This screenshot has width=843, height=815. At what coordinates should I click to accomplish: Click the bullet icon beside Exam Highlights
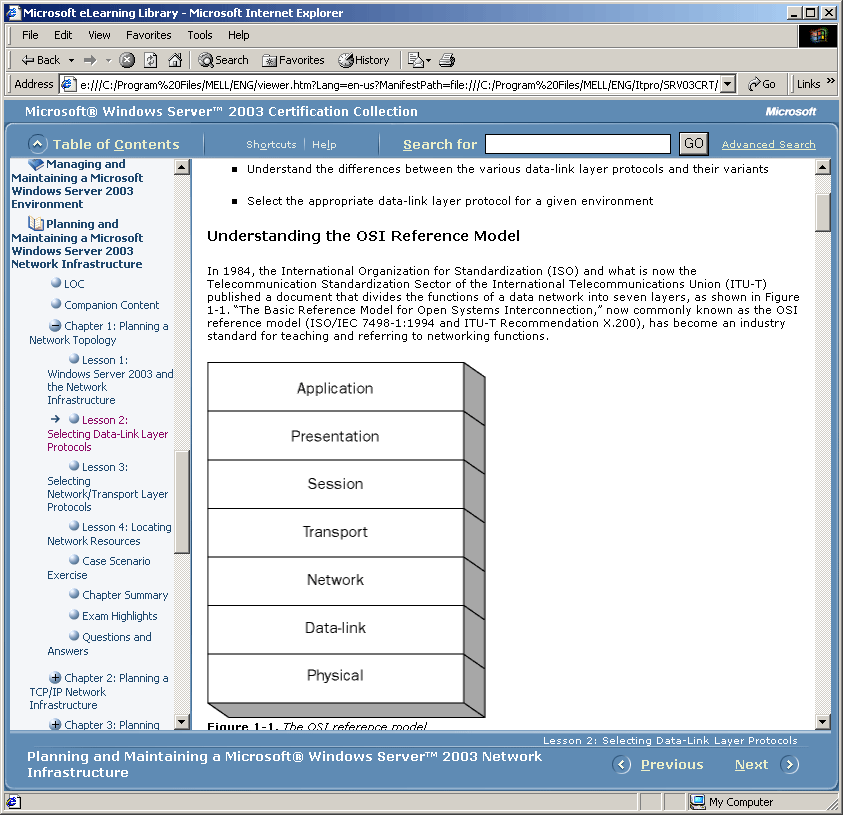point(74,614)
